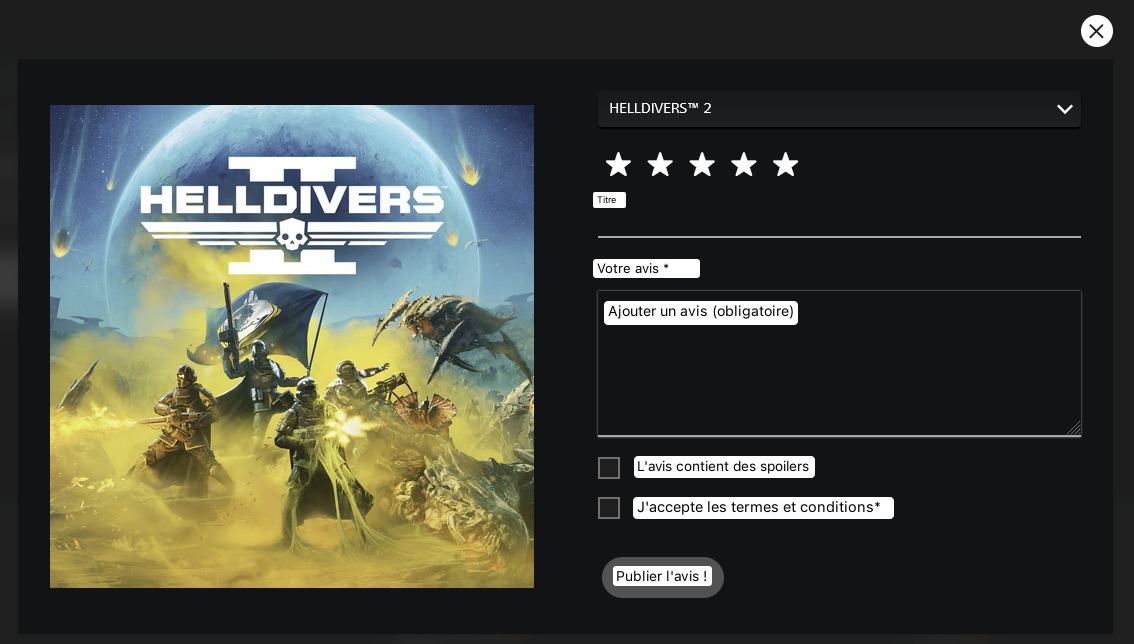
Task: Click the 'Titre' field label
Action: [x=608, y=200]
